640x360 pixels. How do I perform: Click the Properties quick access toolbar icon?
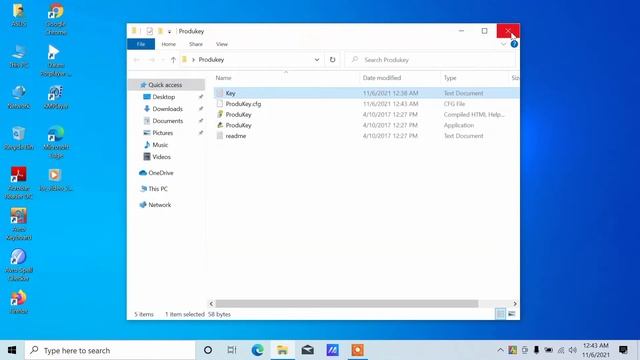click(150, 31)
